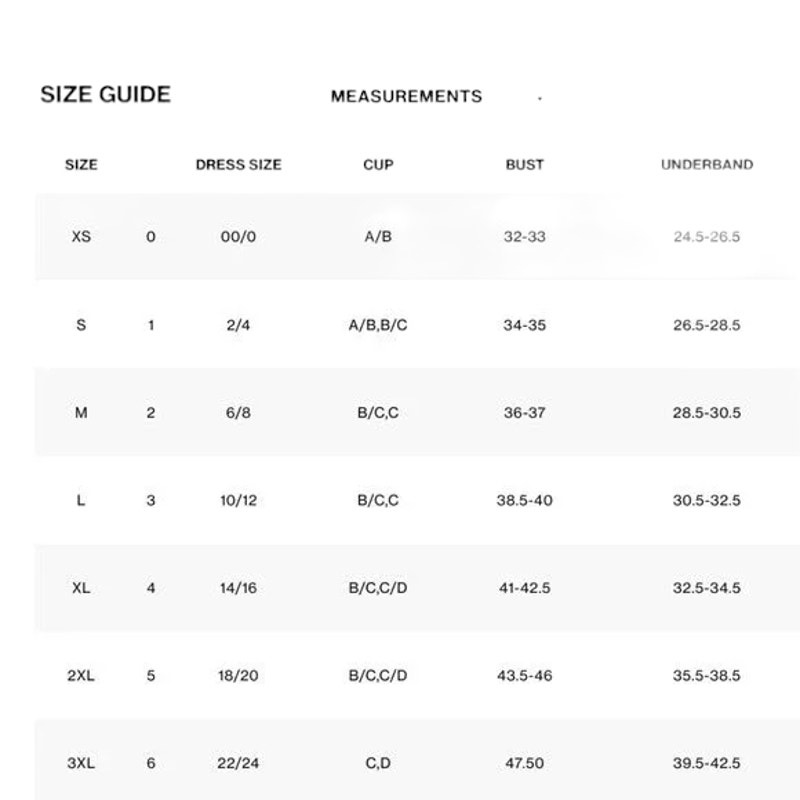800x800 pixels.
Task: Select the L size row label
Action: click(81, 501)
